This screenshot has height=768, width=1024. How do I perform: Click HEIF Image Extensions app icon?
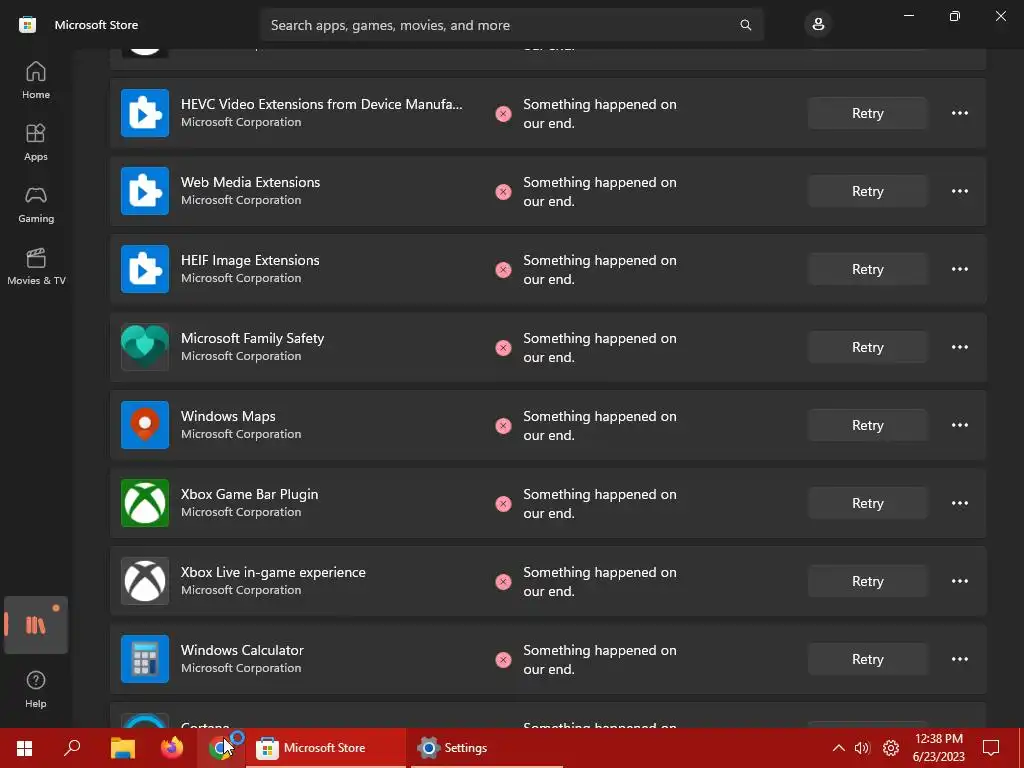(145, 269)
